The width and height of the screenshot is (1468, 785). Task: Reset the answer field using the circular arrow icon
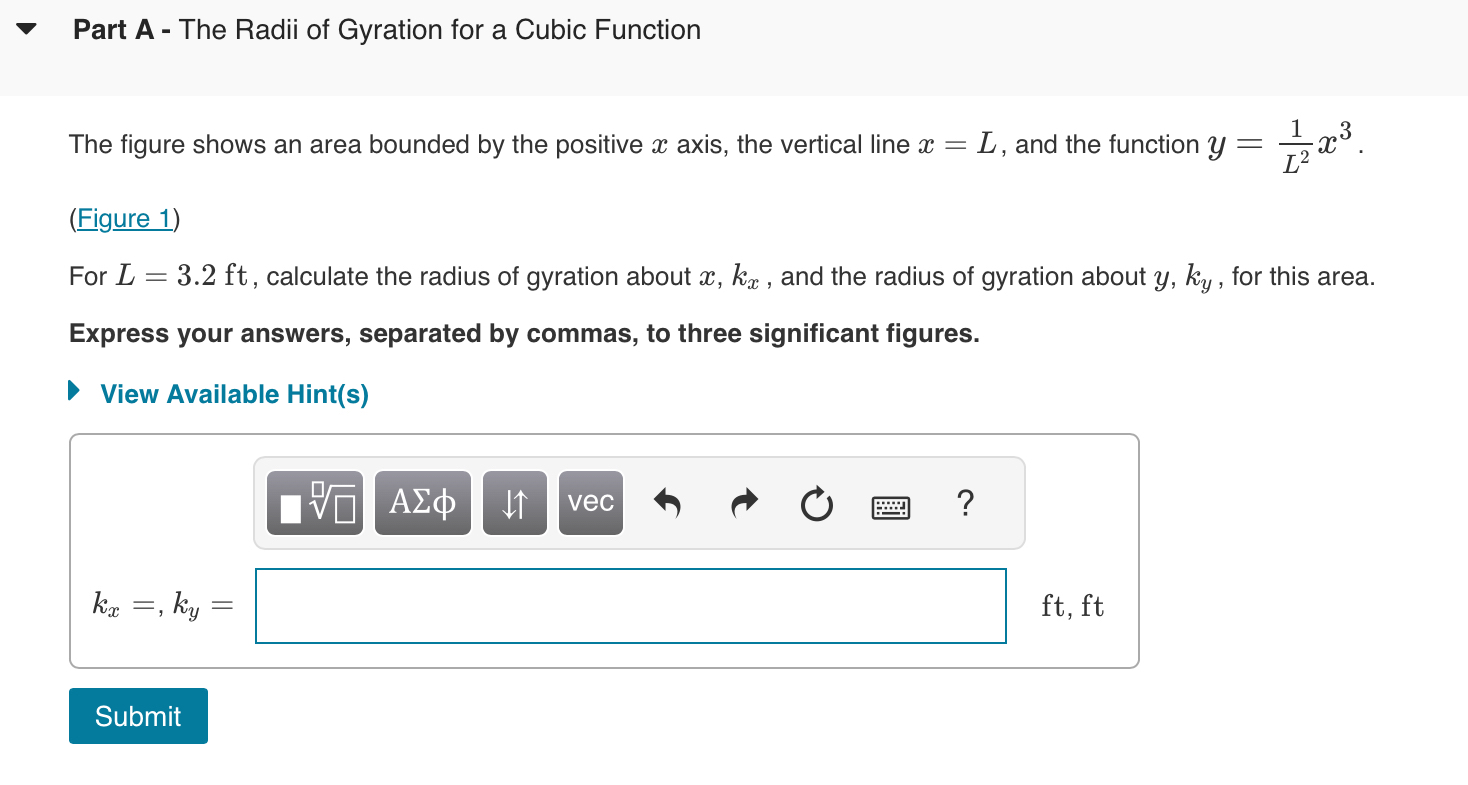point(816,505)
